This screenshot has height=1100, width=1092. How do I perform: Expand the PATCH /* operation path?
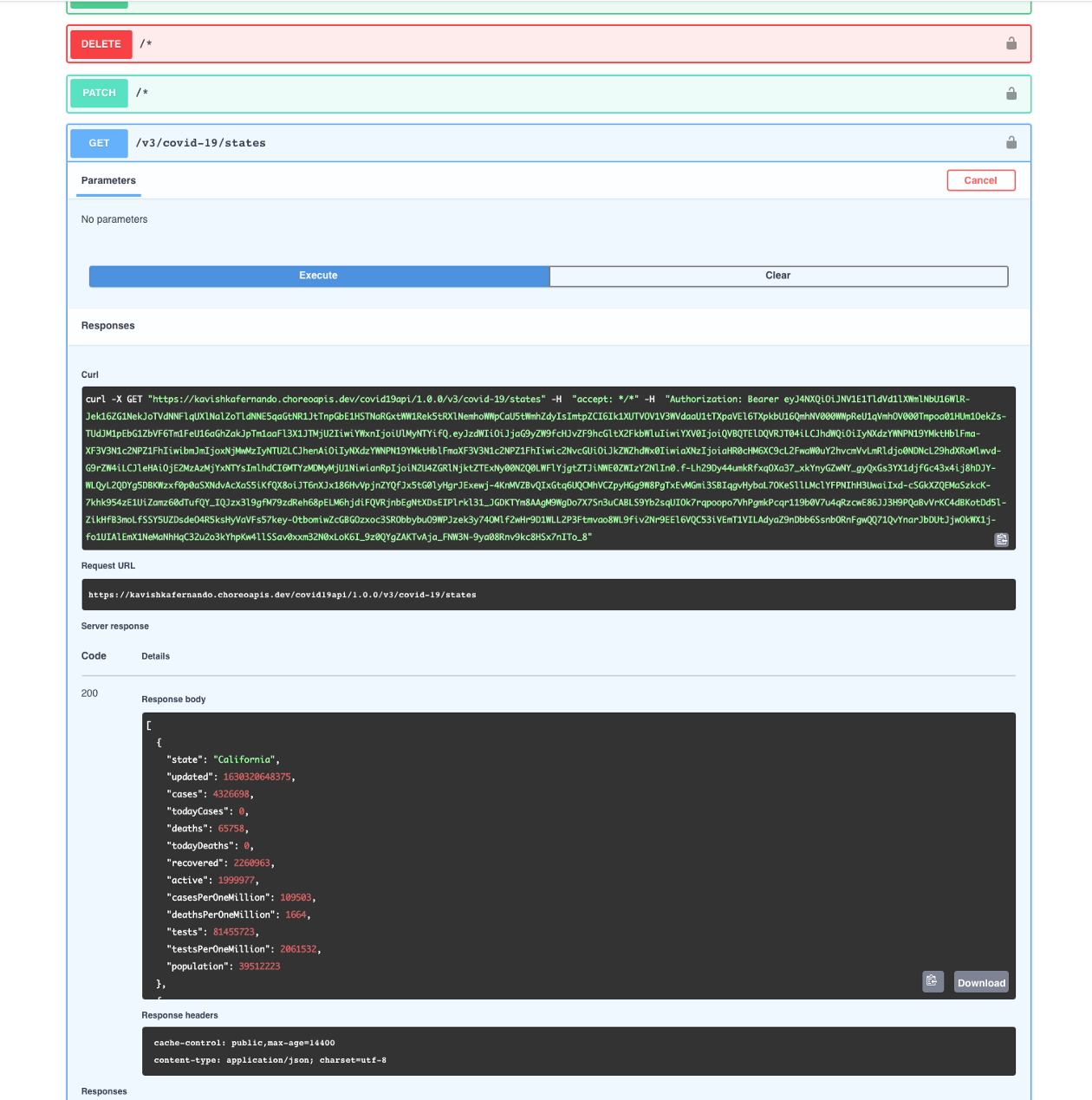[142, 94]
